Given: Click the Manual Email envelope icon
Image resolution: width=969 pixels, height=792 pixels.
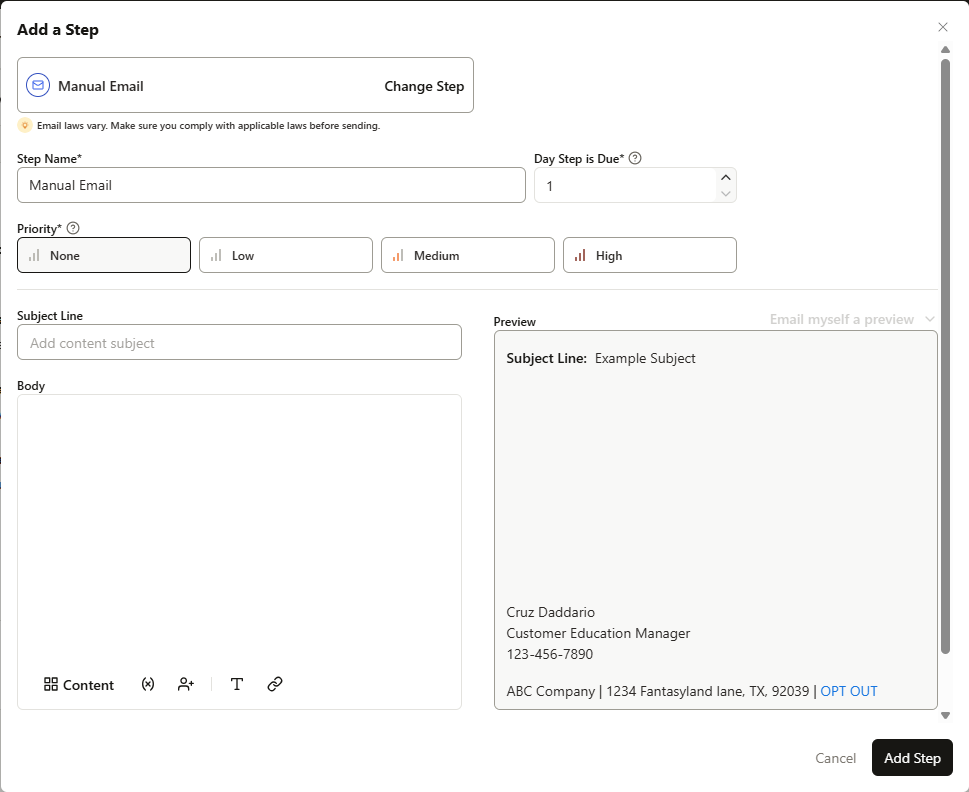Looking at the screenshot, I should tap(38, 85).
